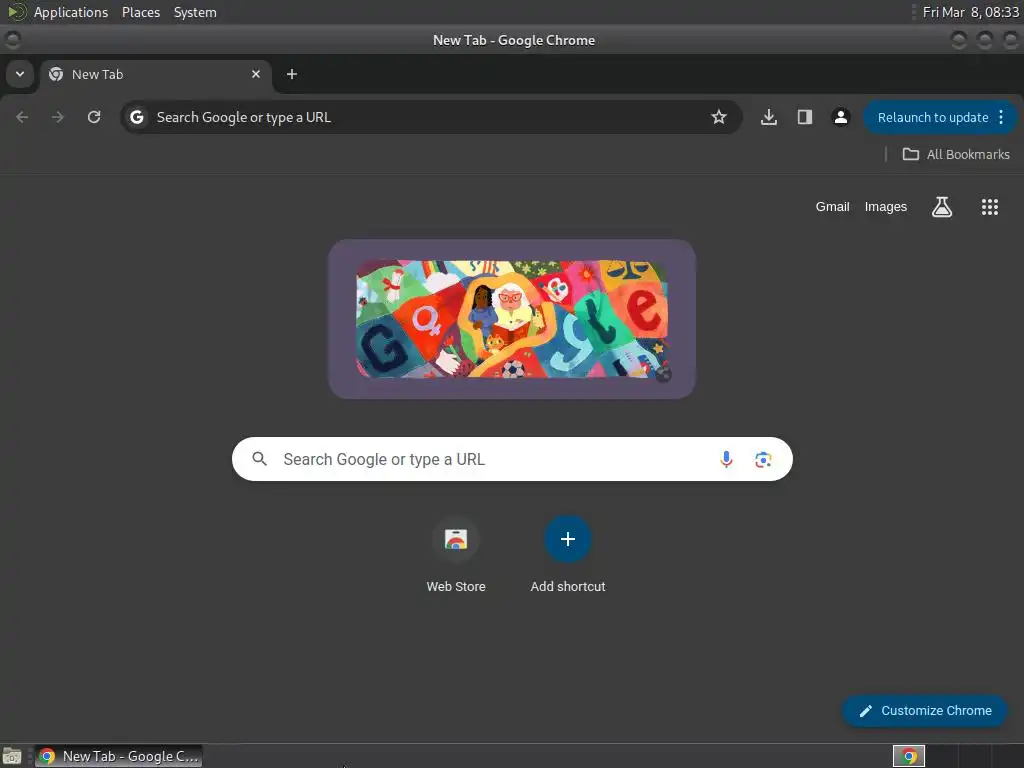1024x768 pixels.
Task: Open the profile avatar icon
Action: (x=840, y=117)
